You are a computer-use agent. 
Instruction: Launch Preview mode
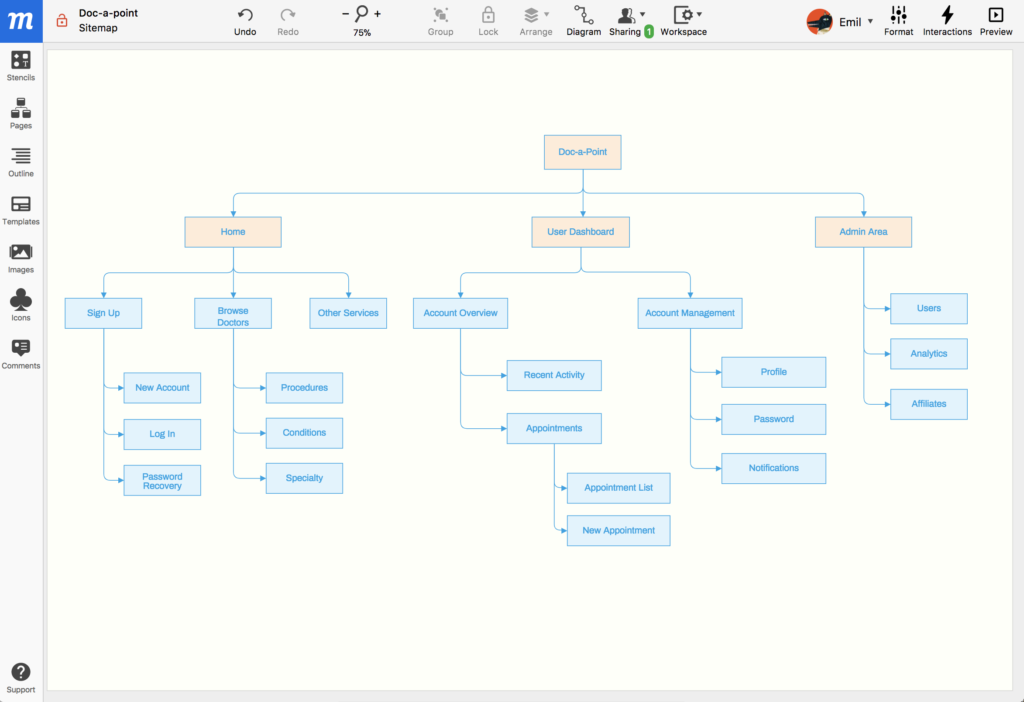995,21
